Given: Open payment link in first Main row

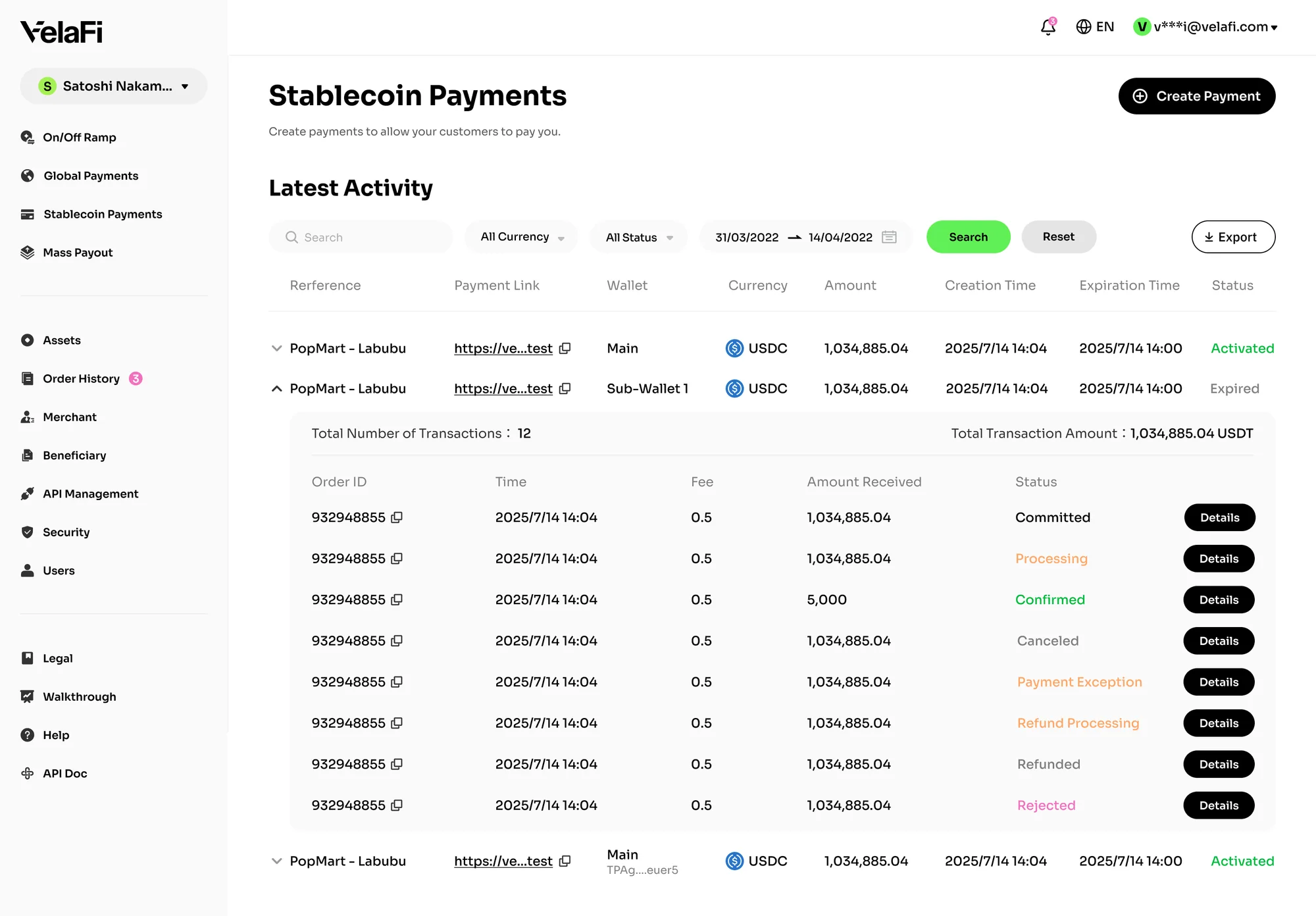Looking at the screenshot, I should (503, 348).
